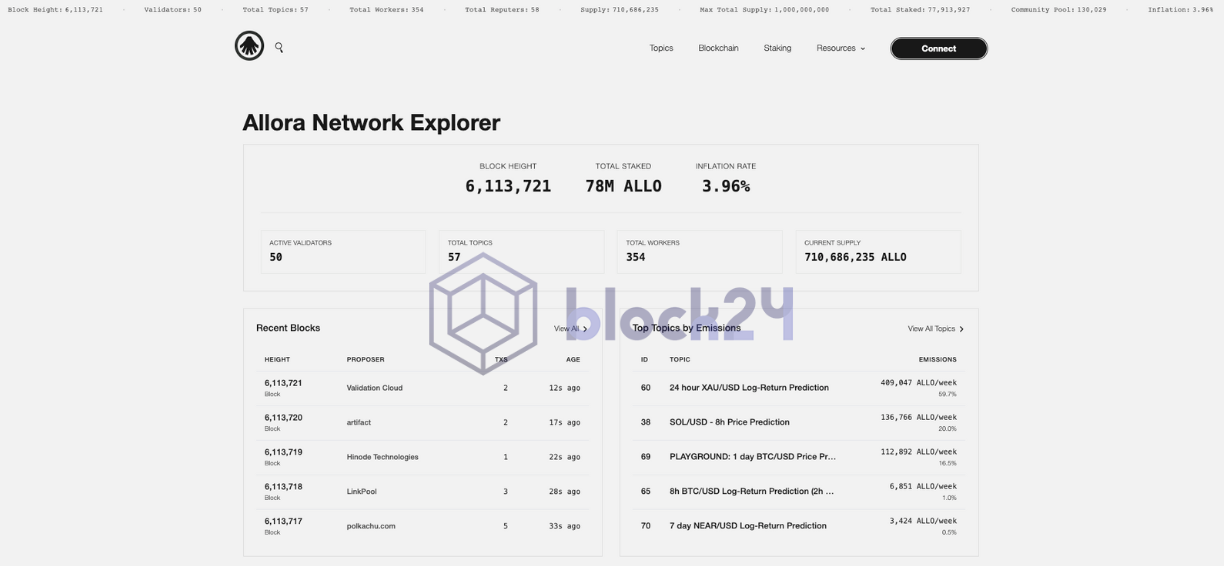Click topic ID 38

tap(645, 422)
